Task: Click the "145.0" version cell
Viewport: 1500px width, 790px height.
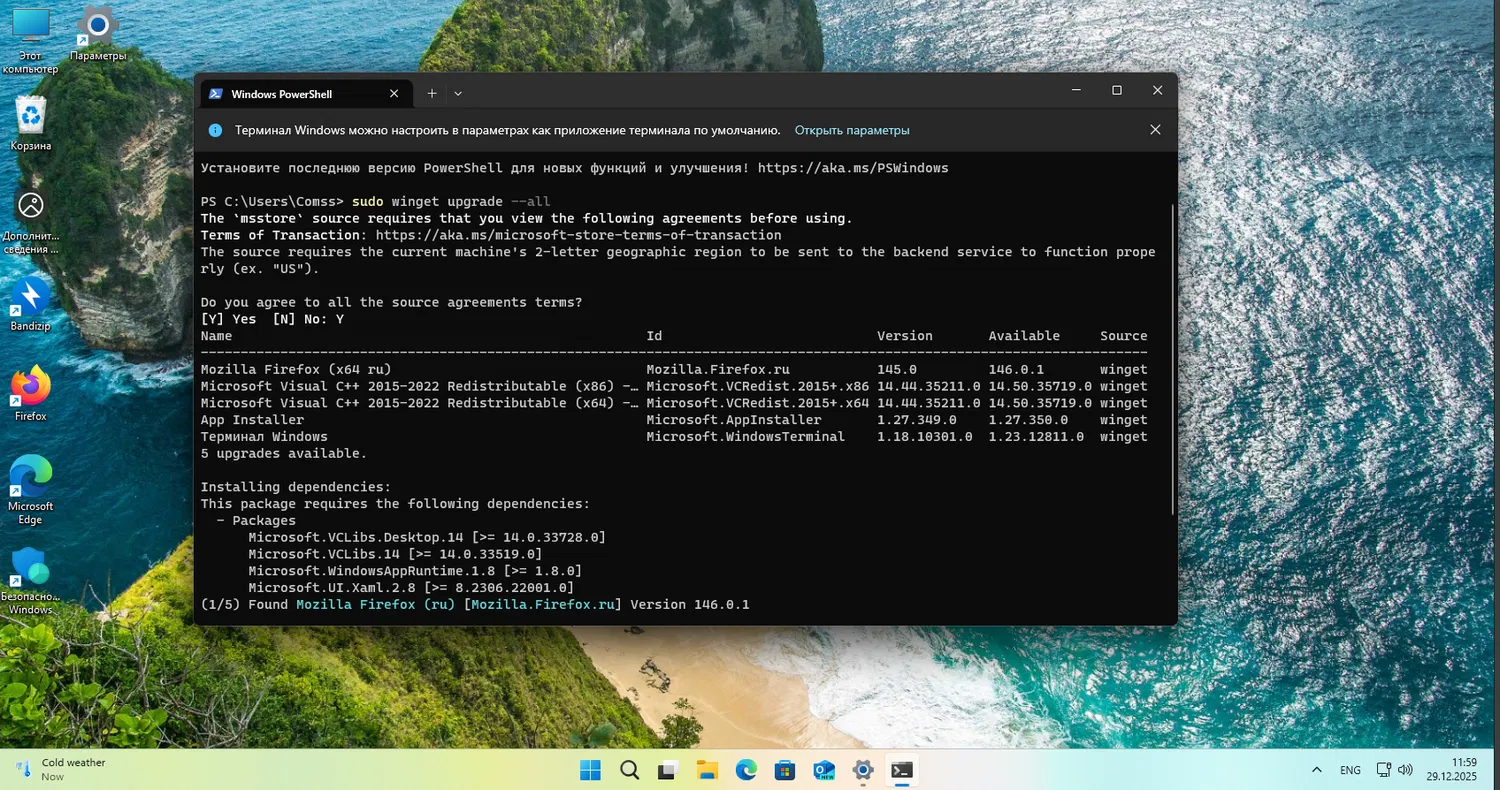Action: 897,370
